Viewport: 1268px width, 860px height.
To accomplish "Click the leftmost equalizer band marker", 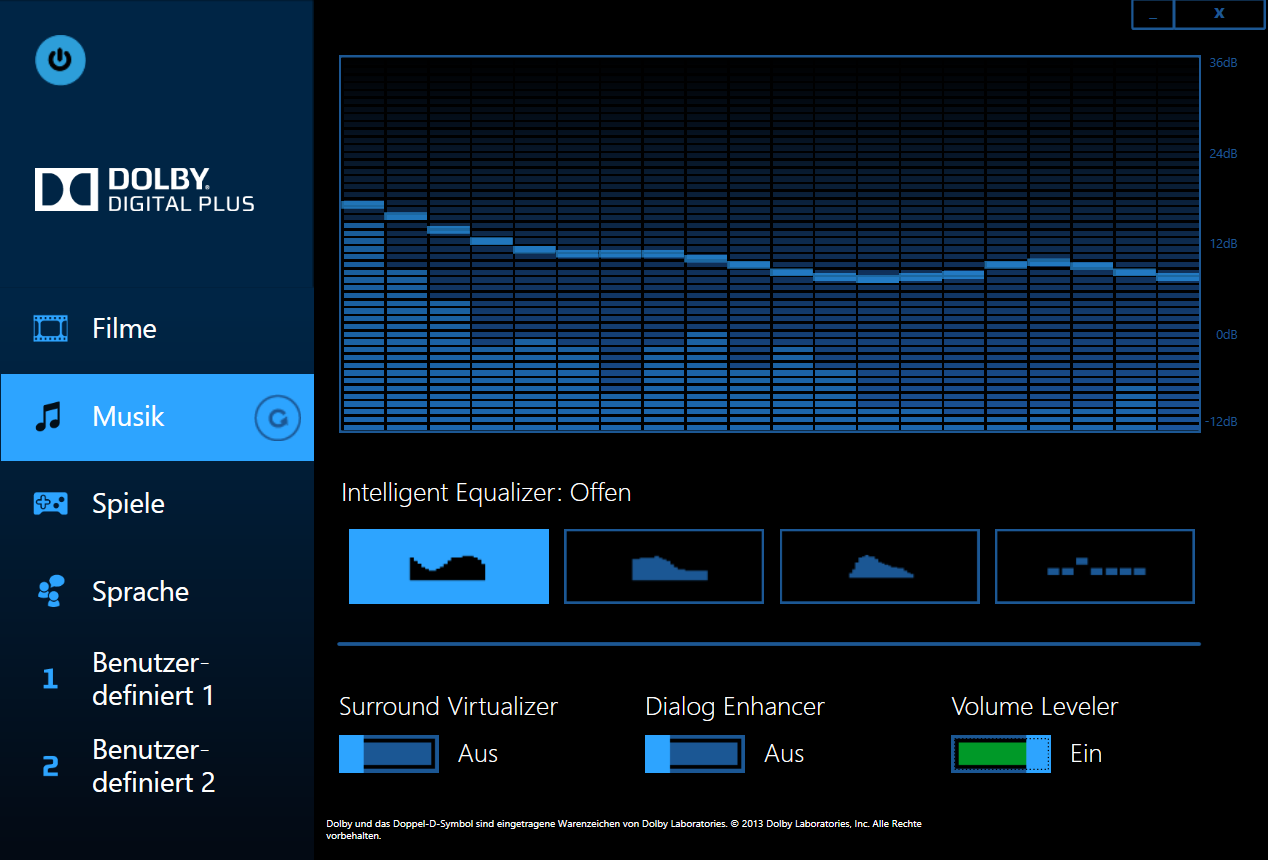I will [362, 205].
